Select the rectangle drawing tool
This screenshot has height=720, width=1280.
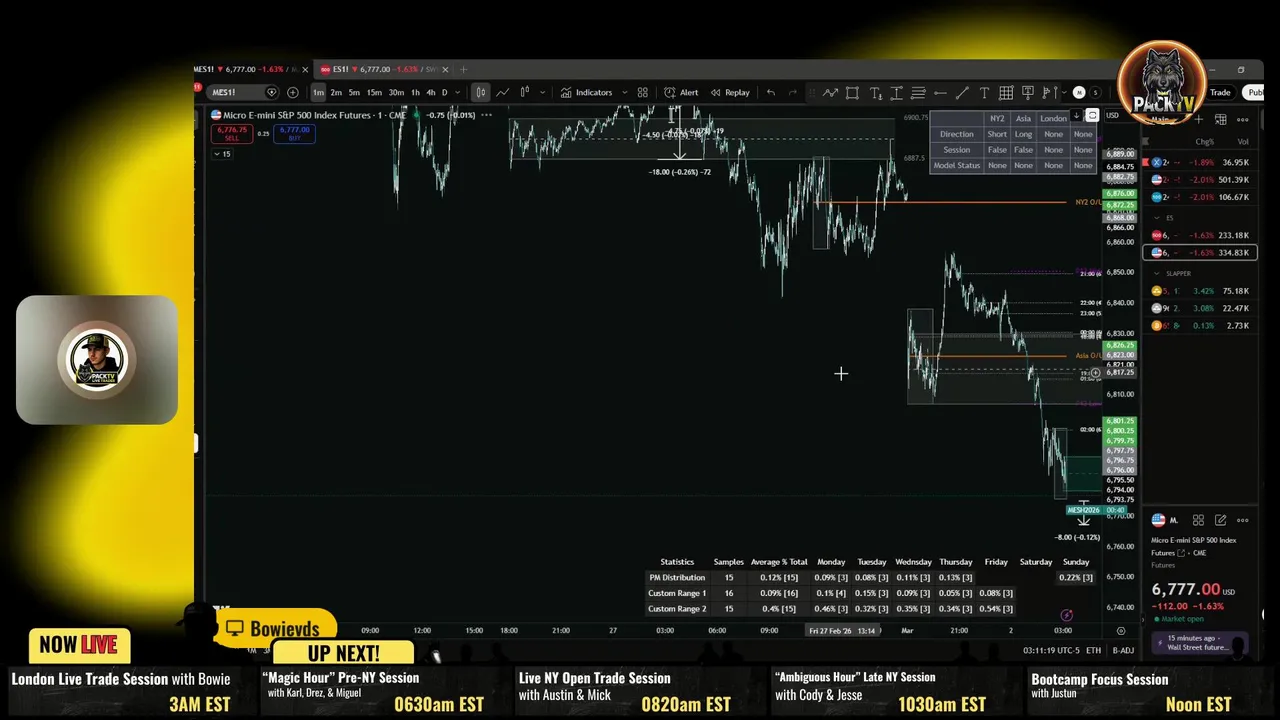(x=852, y=92)
